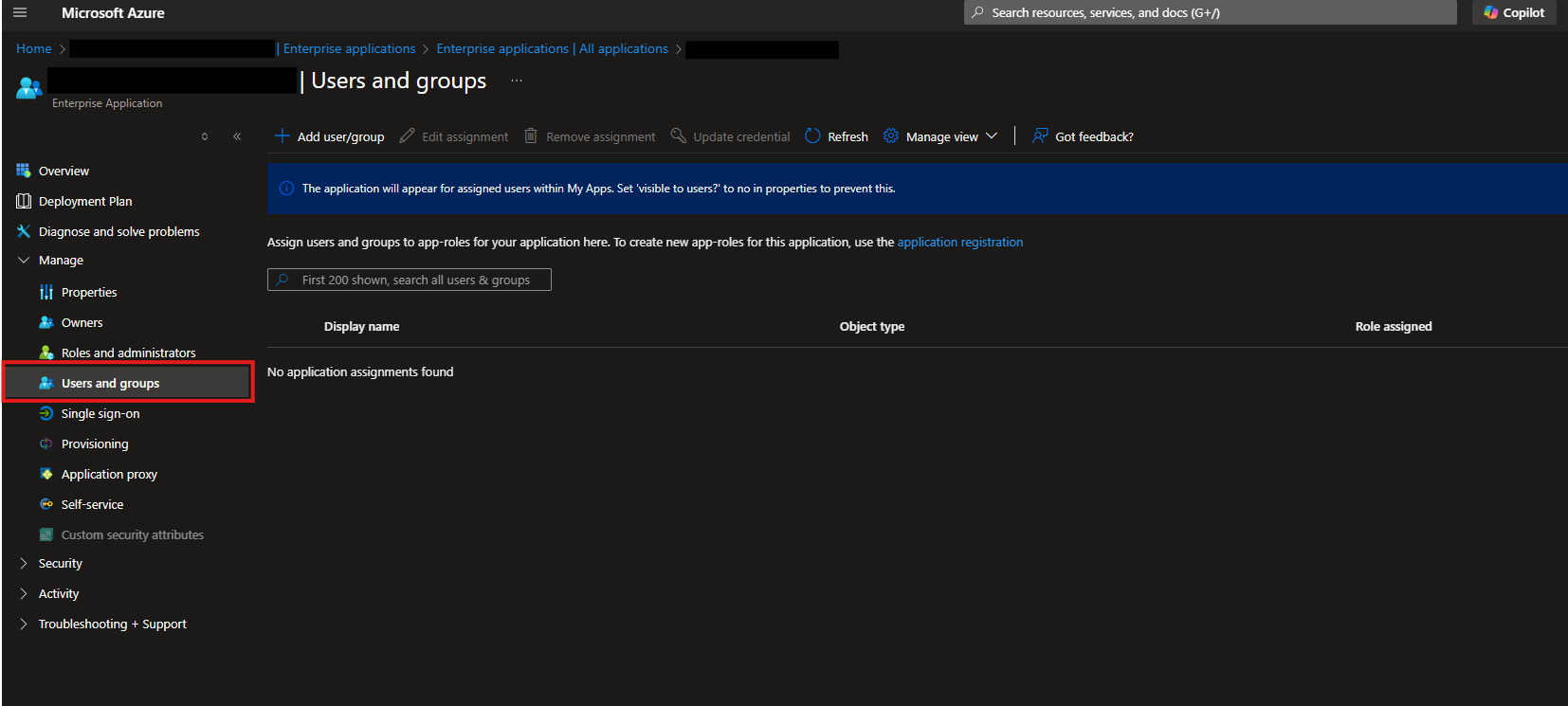The height and width of the screenshot is (706, 1568).
Task: Go to Single sign-on settings
Action: (x=100, y=413)
